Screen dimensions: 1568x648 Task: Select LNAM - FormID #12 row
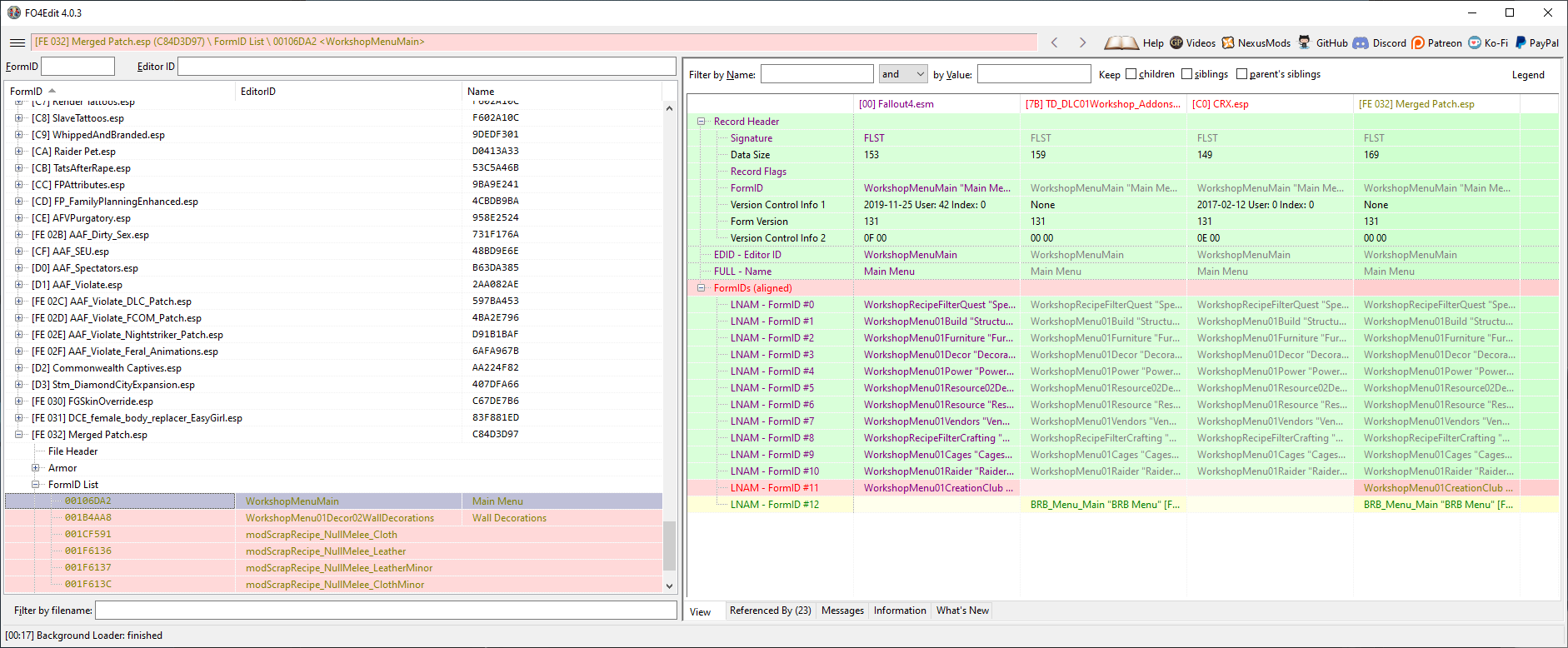click(1122, 505)
